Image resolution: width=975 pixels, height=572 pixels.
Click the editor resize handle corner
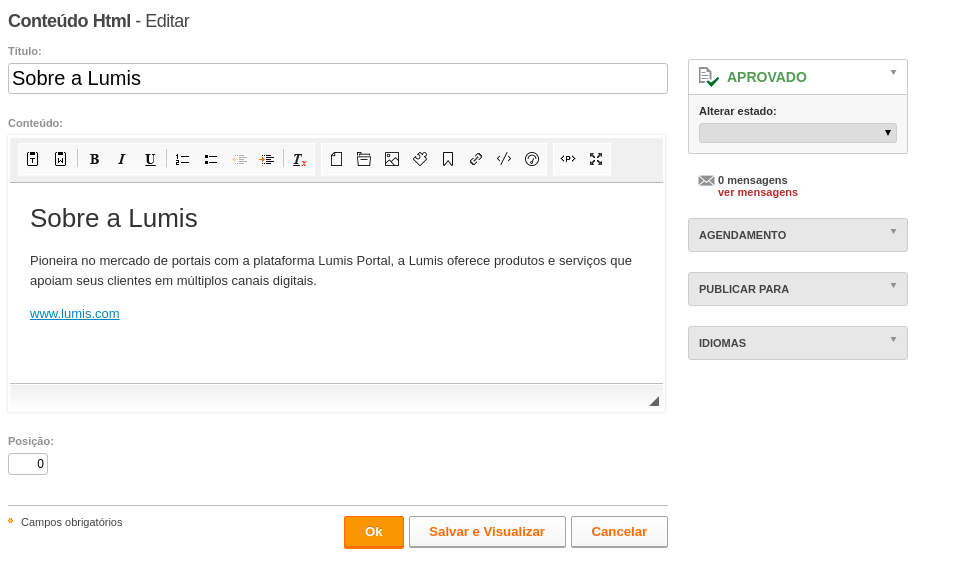(654, 402)
